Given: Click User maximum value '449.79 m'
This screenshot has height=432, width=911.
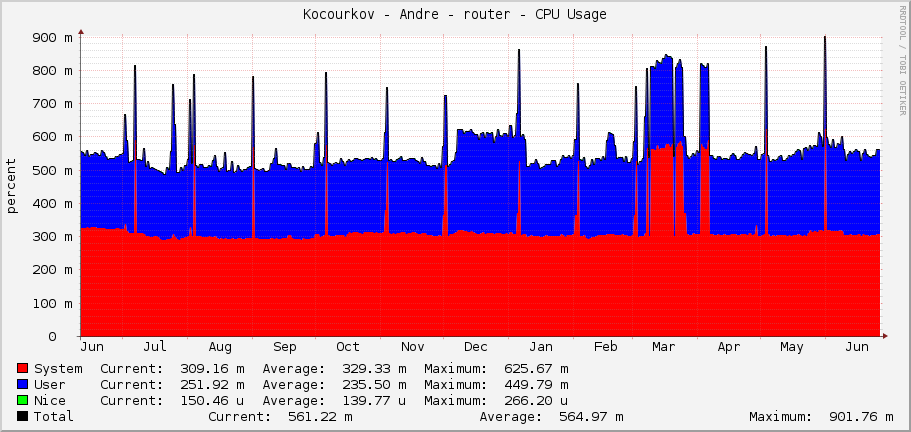Looking at the screenshot, I should pyautogui.click(x=536, y=384).
